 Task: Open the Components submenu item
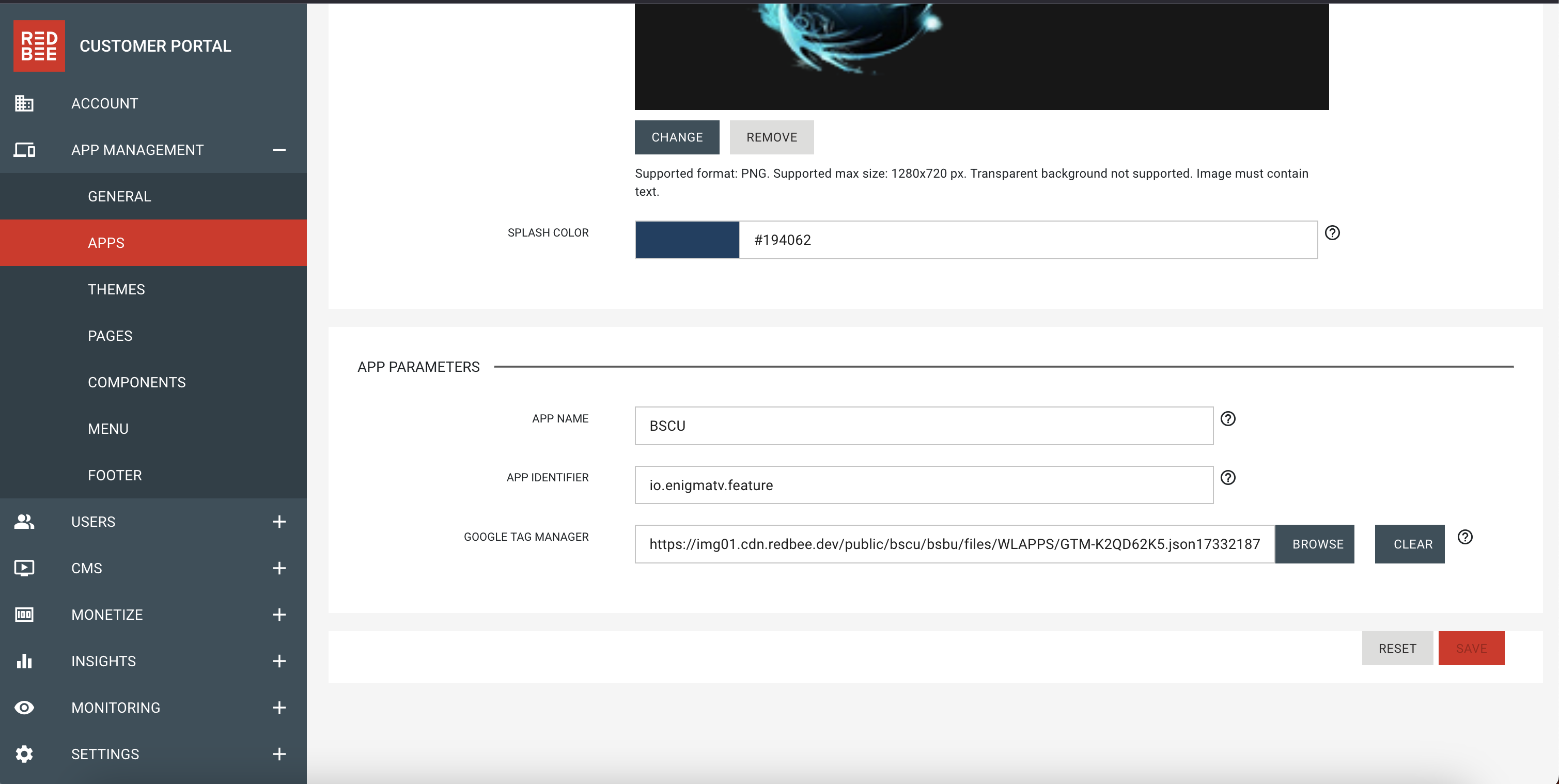(153, 382)
